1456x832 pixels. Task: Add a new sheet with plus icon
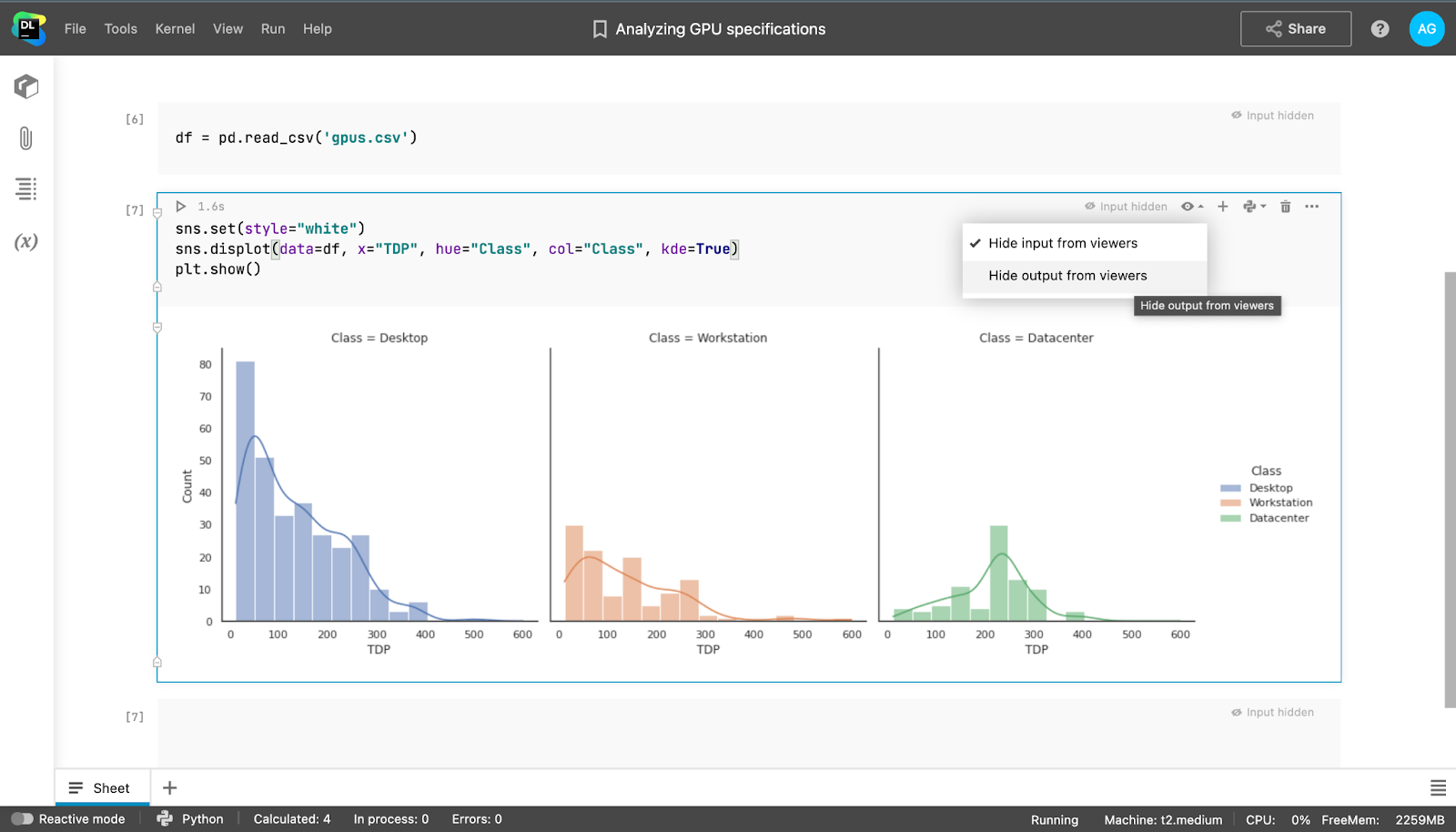pyautogui.click(x=169, y=788)
